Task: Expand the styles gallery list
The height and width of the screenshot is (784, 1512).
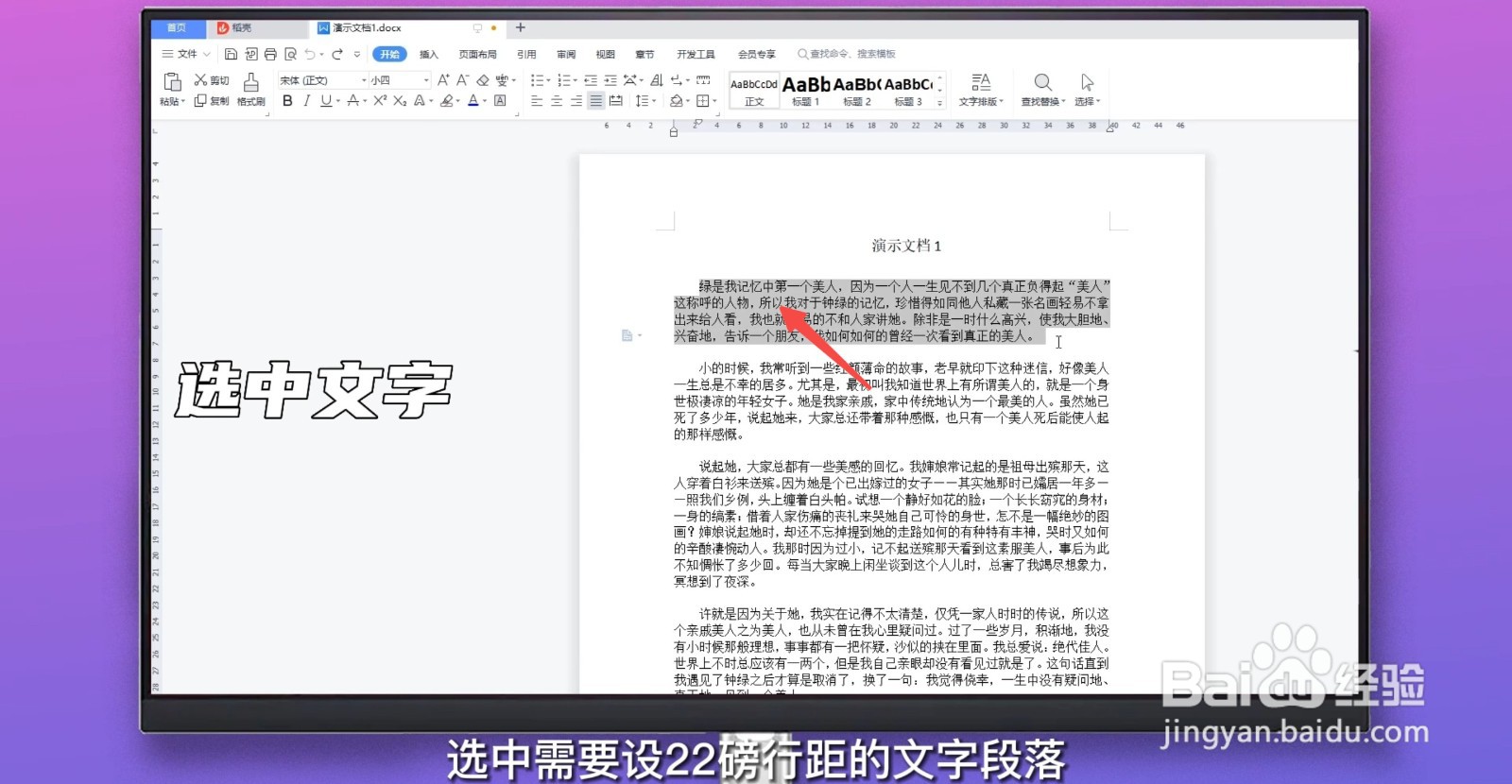Action: tap(939, 103)
